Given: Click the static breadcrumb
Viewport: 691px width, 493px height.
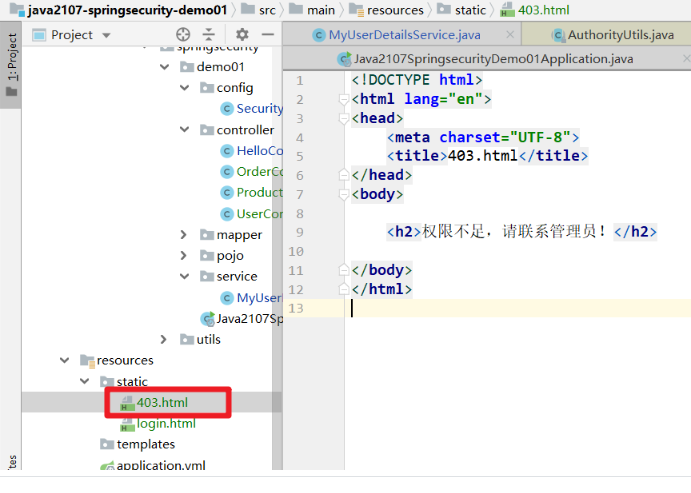Looking at the screenshot, I should tap(470, 10).
